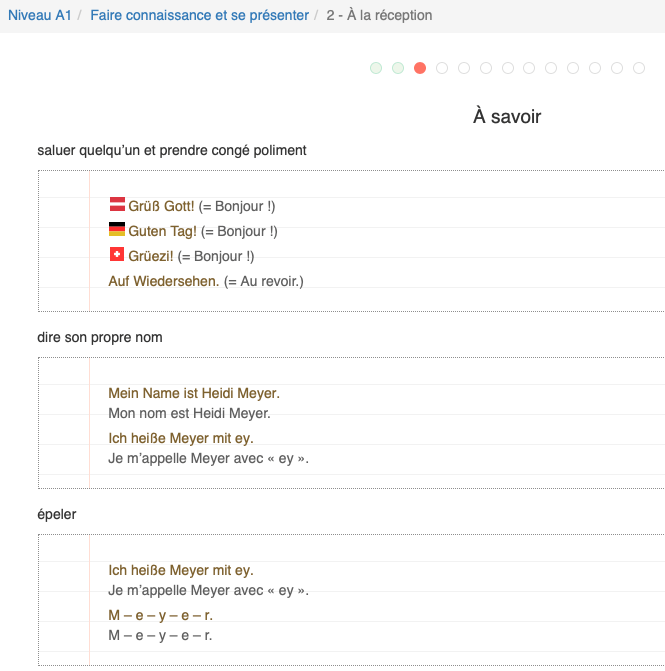Open the Niveau A1 breadcrumb link
Screen dimensions: 665x671
(40, 16)
